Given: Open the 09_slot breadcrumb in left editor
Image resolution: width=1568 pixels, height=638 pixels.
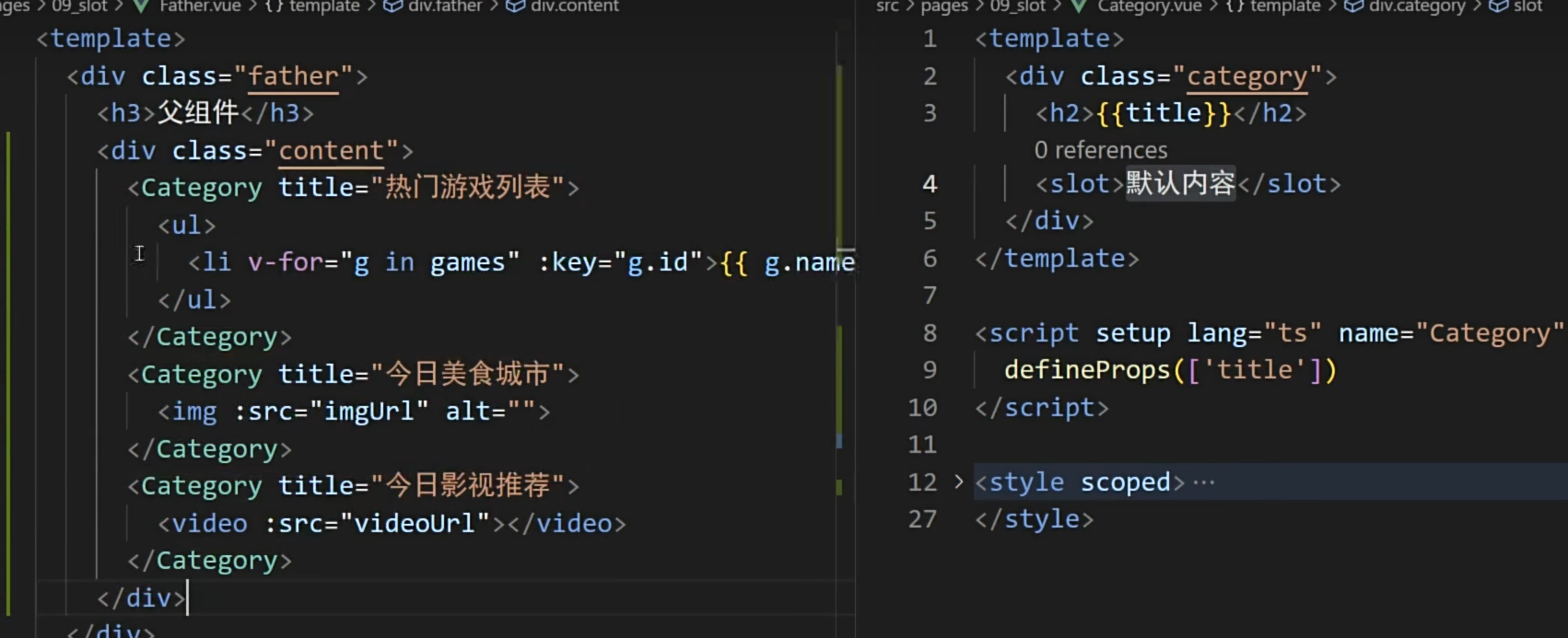Looking at the screenshot, I should pyautogui.click(x=79, y=6).
